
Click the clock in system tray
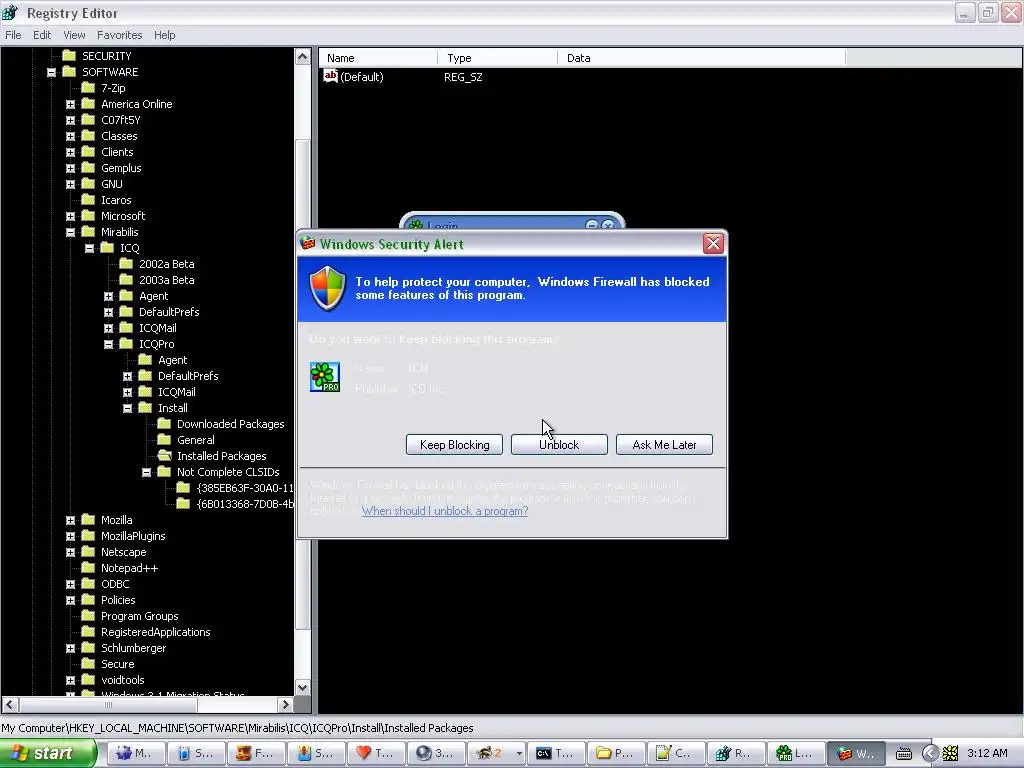pos(987,753)
